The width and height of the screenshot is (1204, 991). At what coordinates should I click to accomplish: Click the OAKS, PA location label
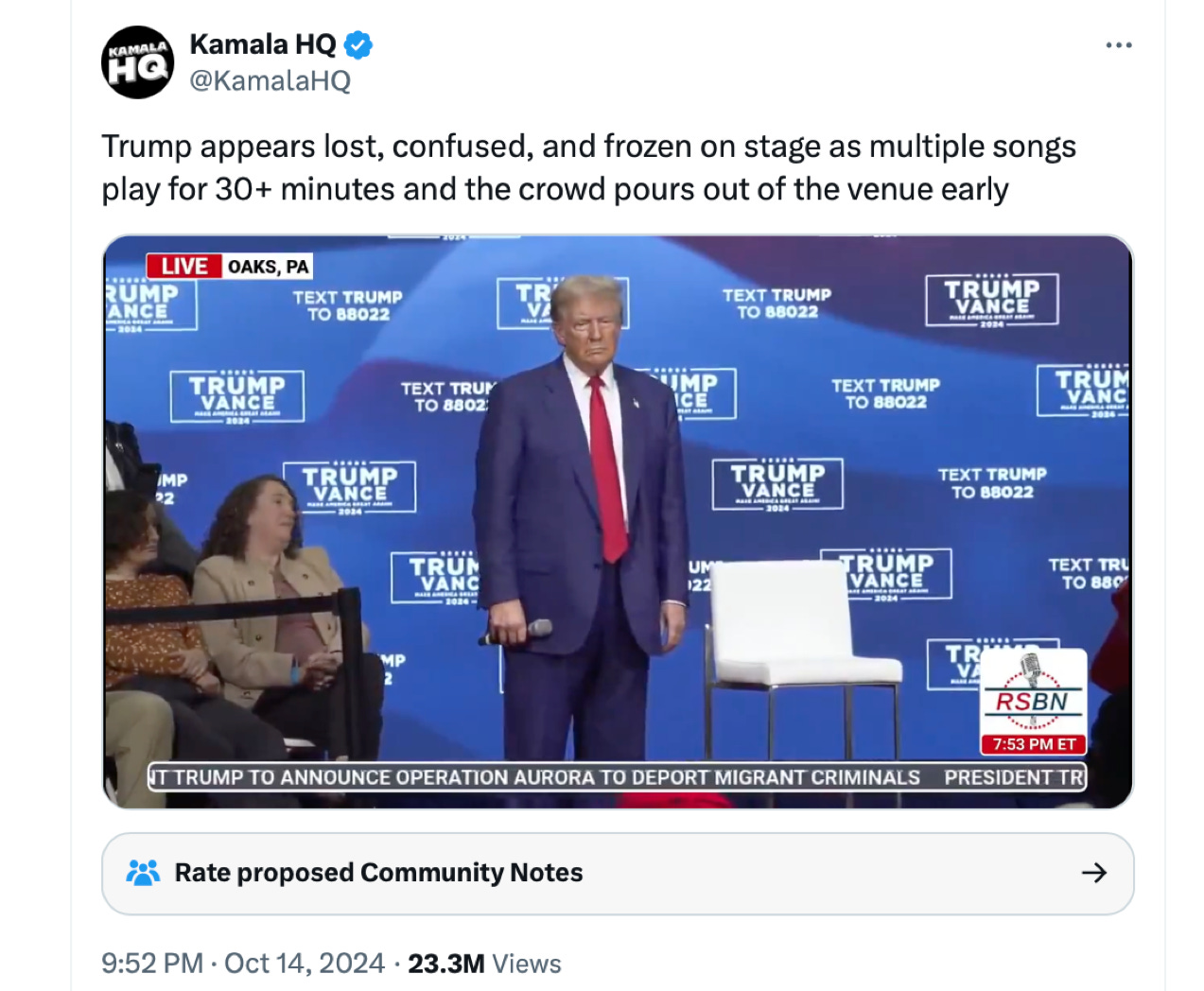[268, 267]
